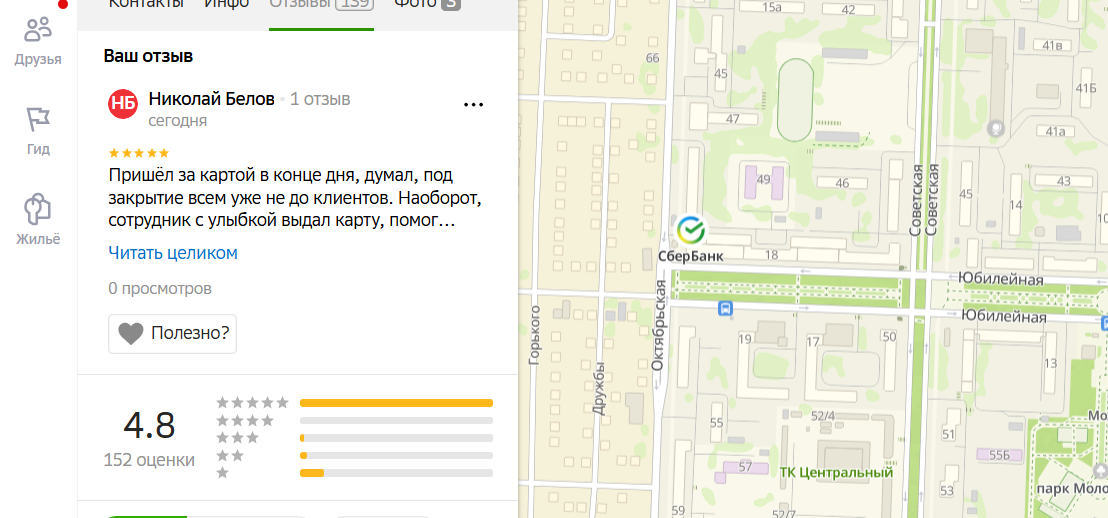Switch to the Контакты tab
1108x518 pixels.
[x=146, y=4]
